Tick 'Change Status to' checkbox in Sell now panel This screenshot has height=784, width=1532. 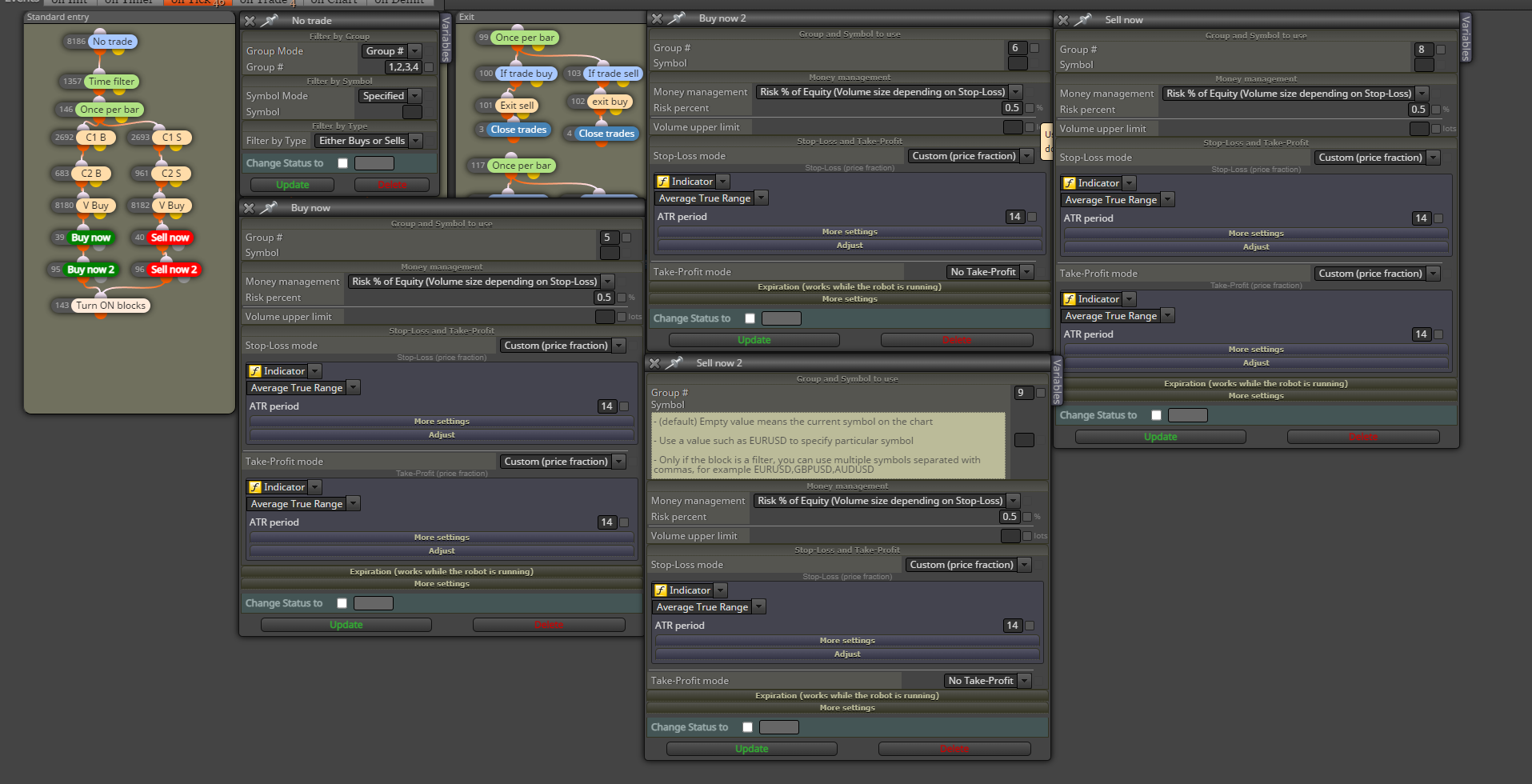pos(1156,415)
